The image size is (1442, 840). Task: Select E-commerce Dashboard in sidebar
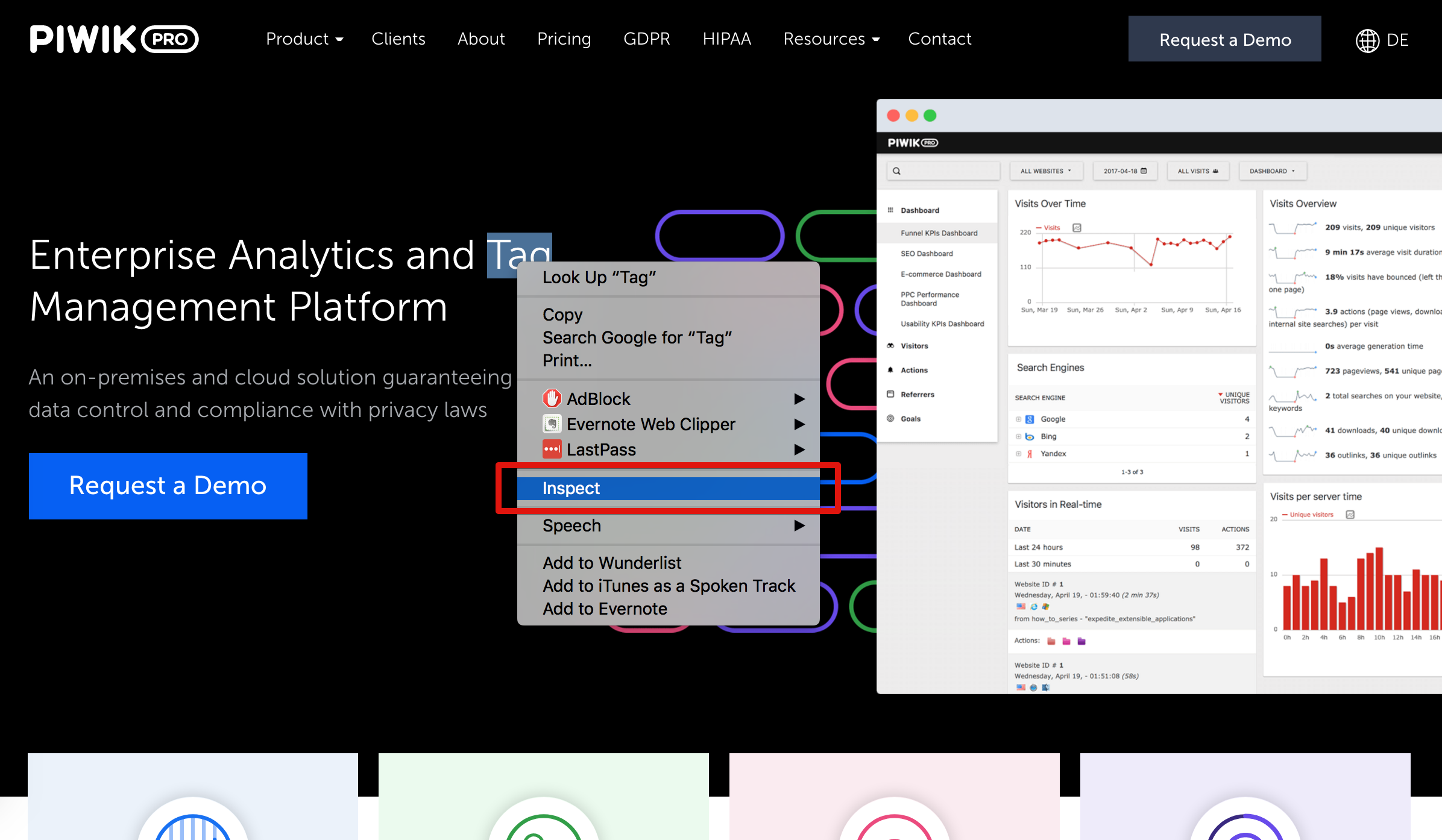[x=940, y=274]
